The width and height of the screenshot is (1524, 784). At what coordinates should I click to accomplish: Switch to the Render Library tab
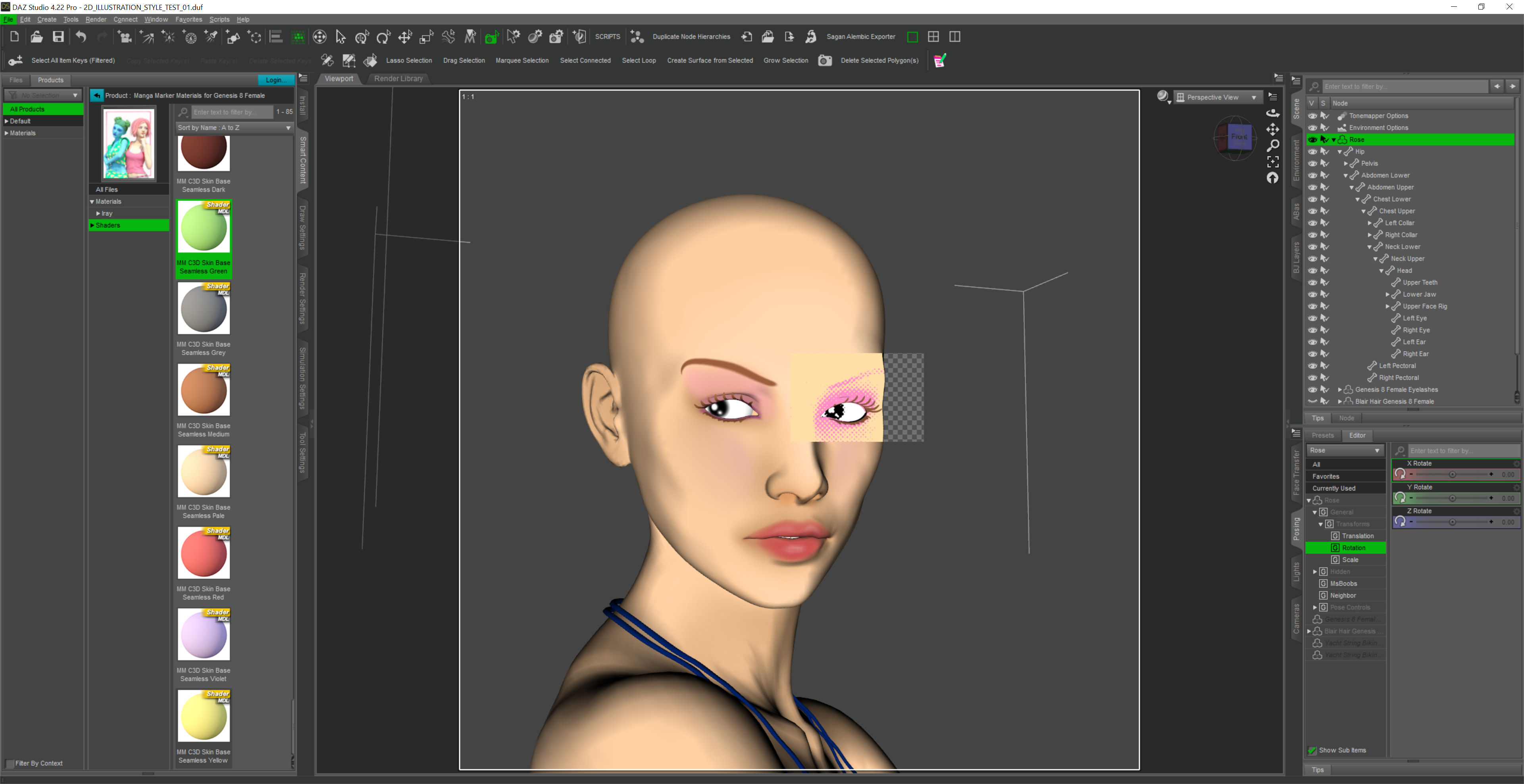pos(398,79)
